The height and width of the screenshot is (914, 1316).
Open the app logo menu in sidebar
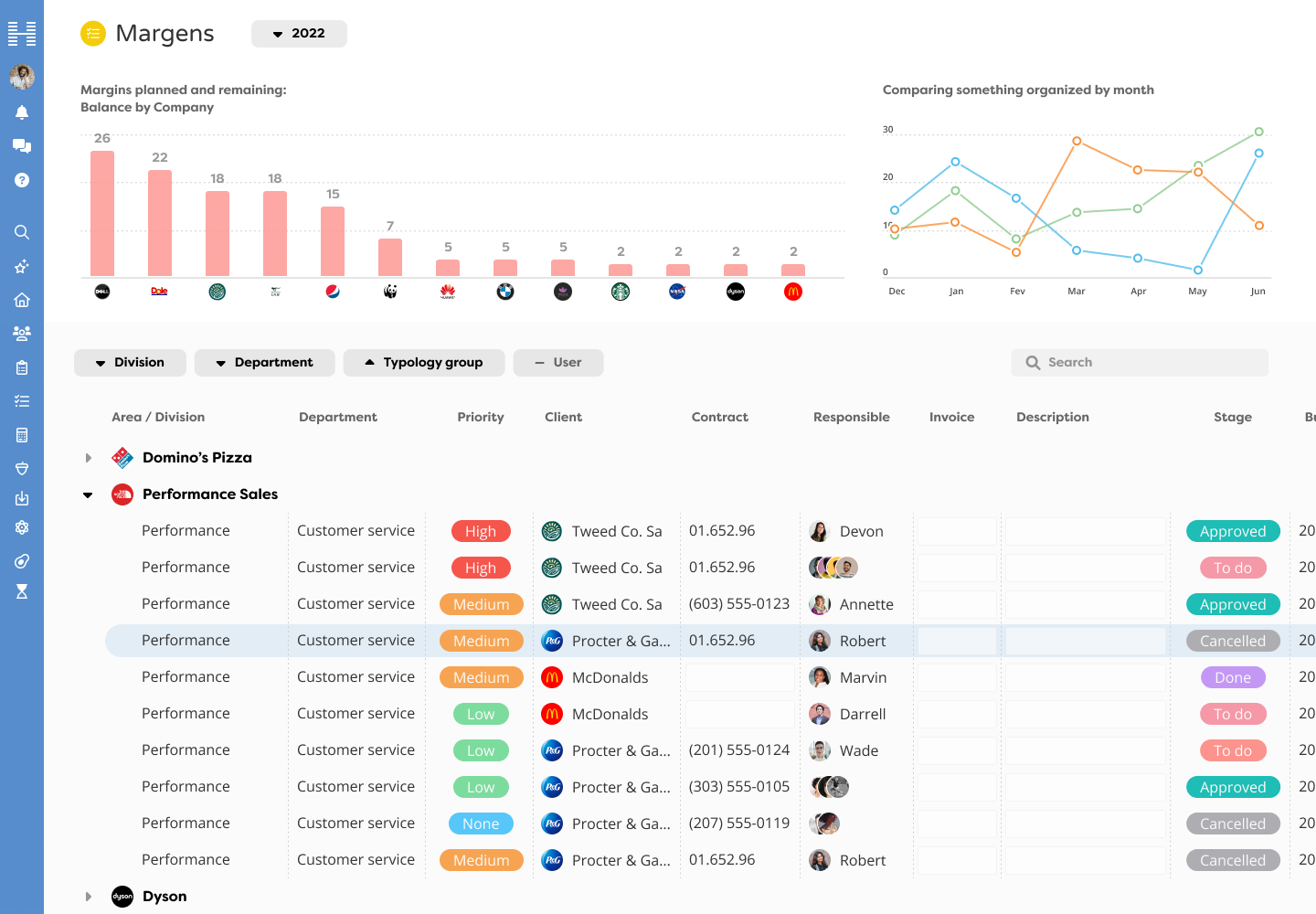[22, 34]
